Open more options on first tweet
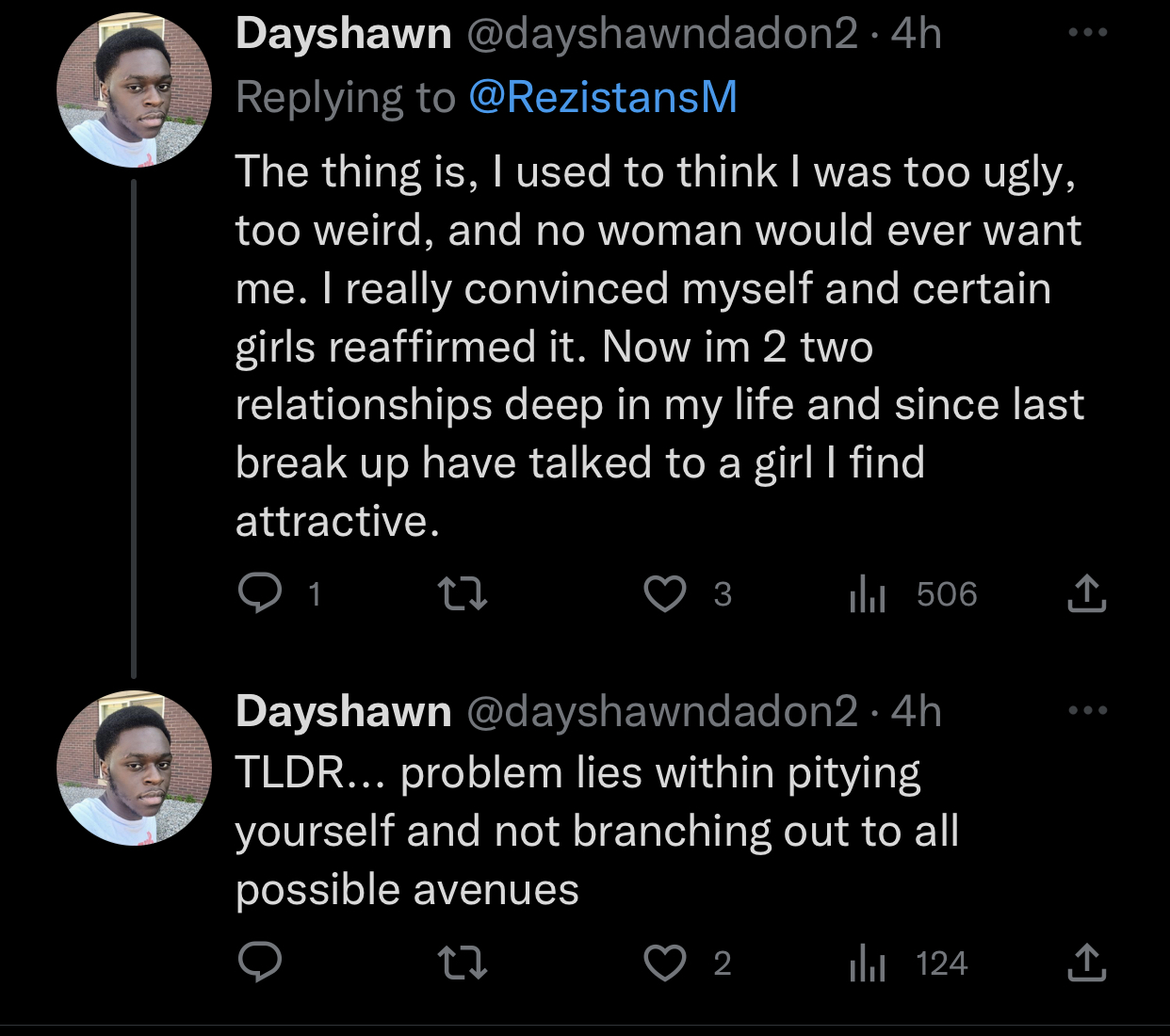1170x1036 pixels. click(1088, 33)
